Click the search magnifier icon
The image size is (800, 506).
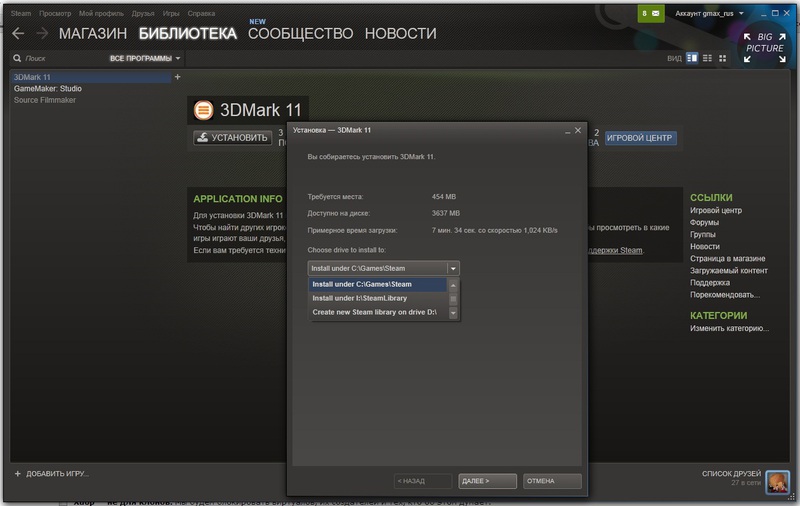coord(17,58)
